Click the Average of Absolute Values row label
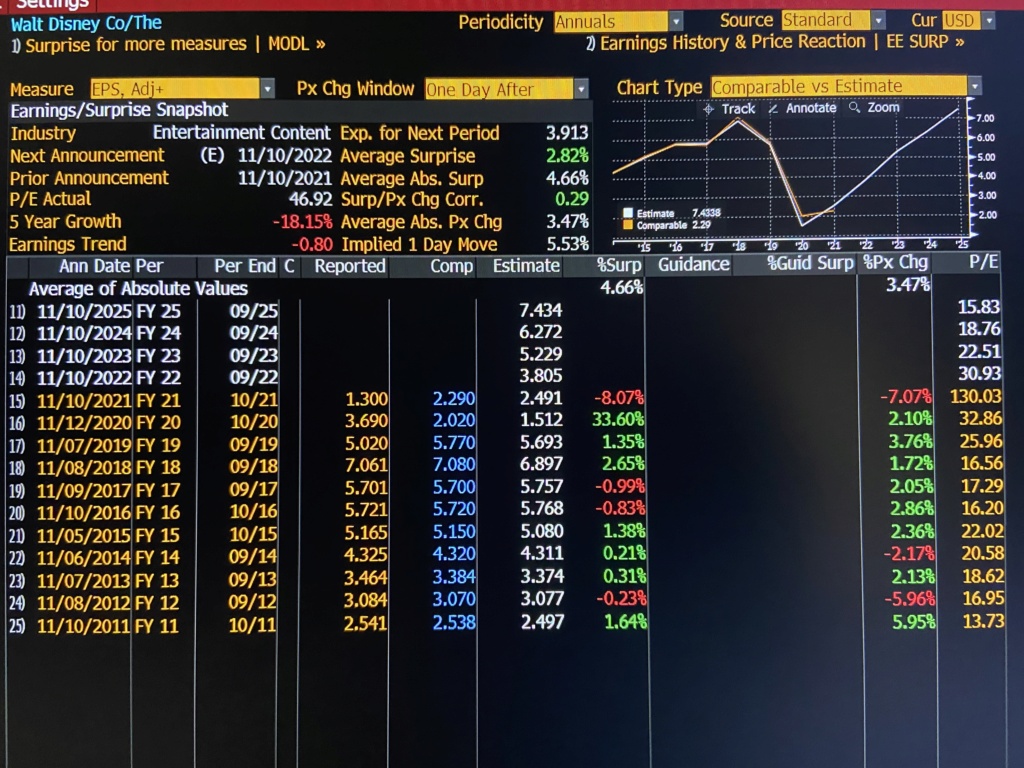 click(x=138, y=289)
